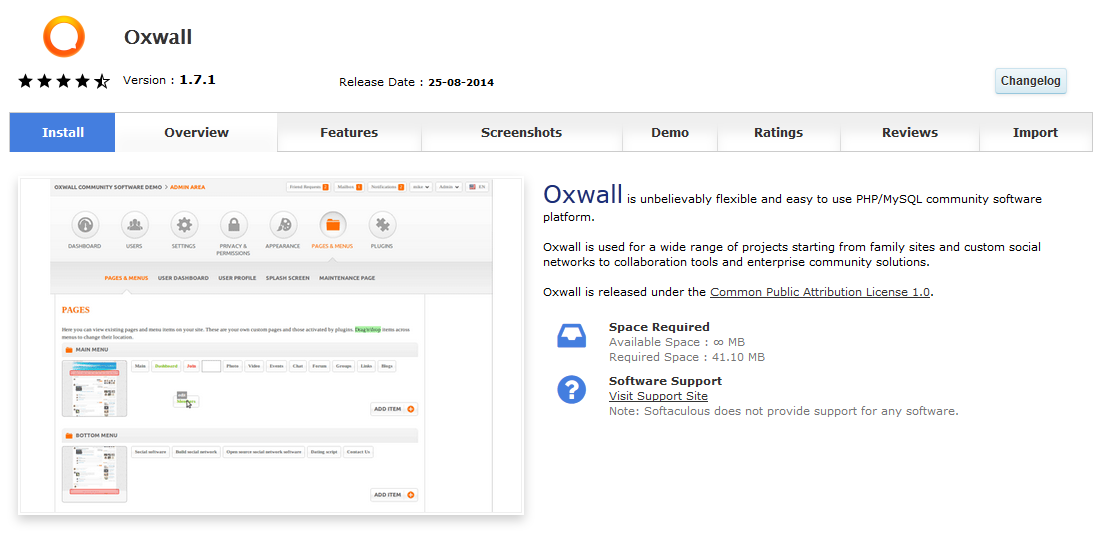The height and width of the screenshot is (551, 1099).
Task: Click the Oxwall admin screenshot thumbnail
Action: pos(271,346)
